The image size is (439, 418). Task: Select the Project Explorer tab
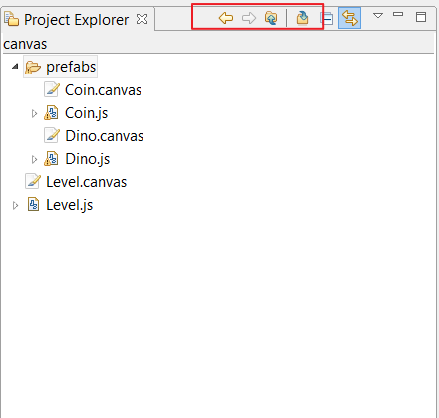pyautogui.click(x=77, y=20)
